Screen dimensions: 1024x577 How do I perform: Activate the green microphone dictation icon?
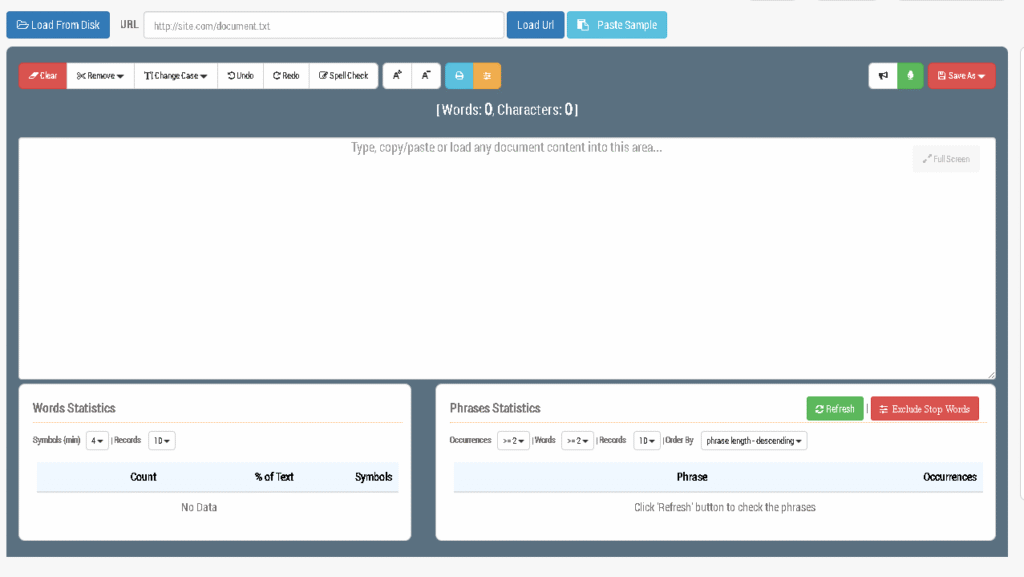tap(911, 75)
